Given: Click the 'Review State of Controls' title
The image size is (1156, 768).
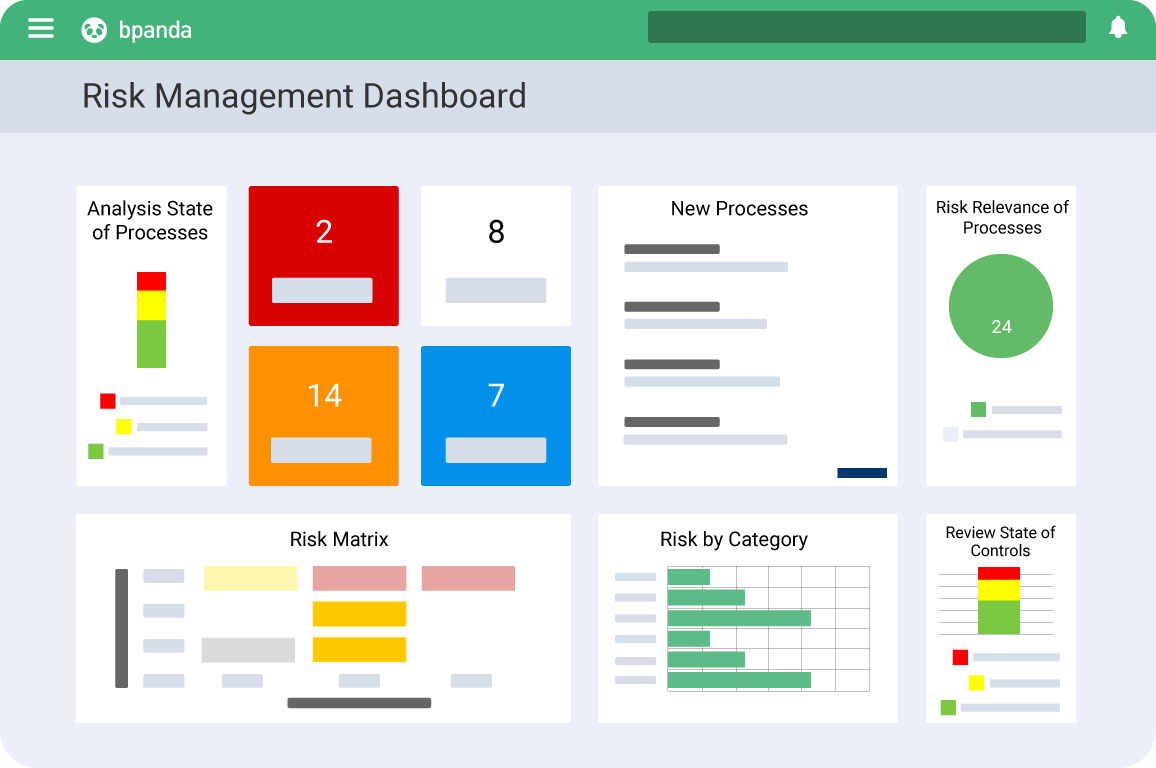Looking at the screenshot, I should pyautogui.click(x=1000, y=542).
